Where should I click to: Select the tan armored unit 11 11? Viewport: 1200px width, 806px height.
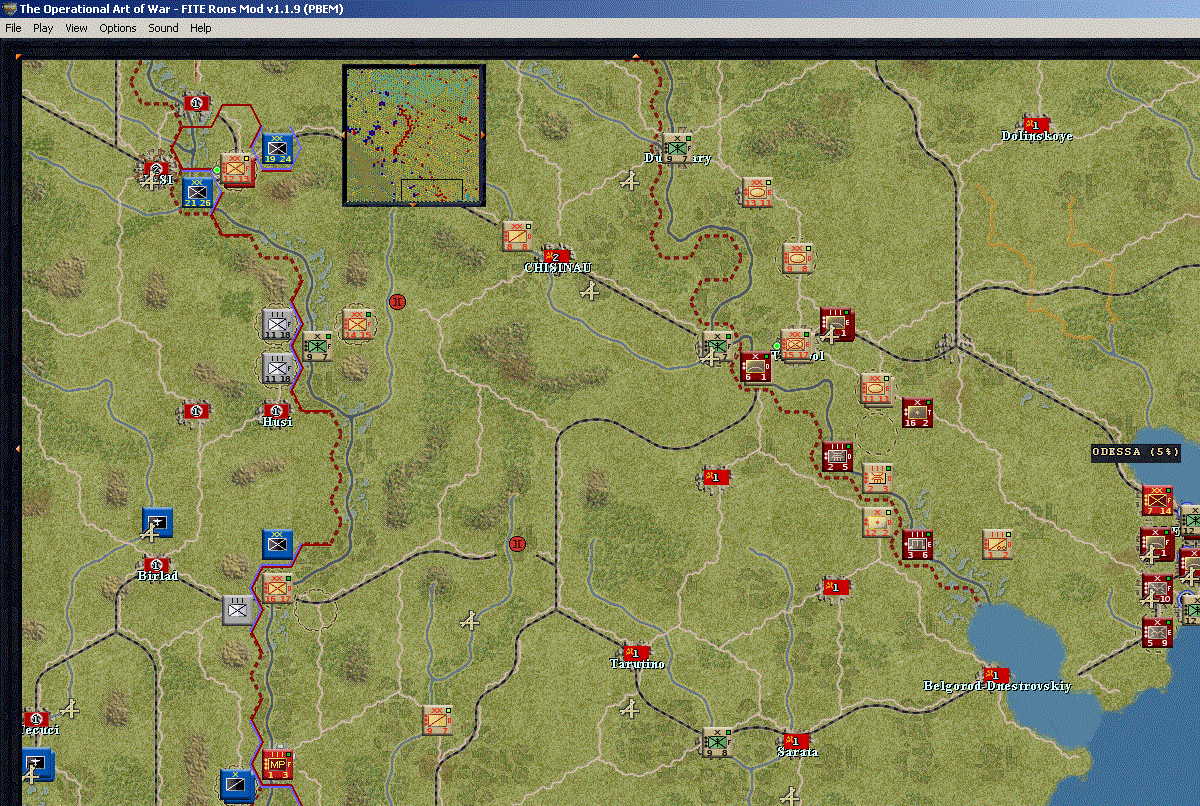click(x=876, y=389)
